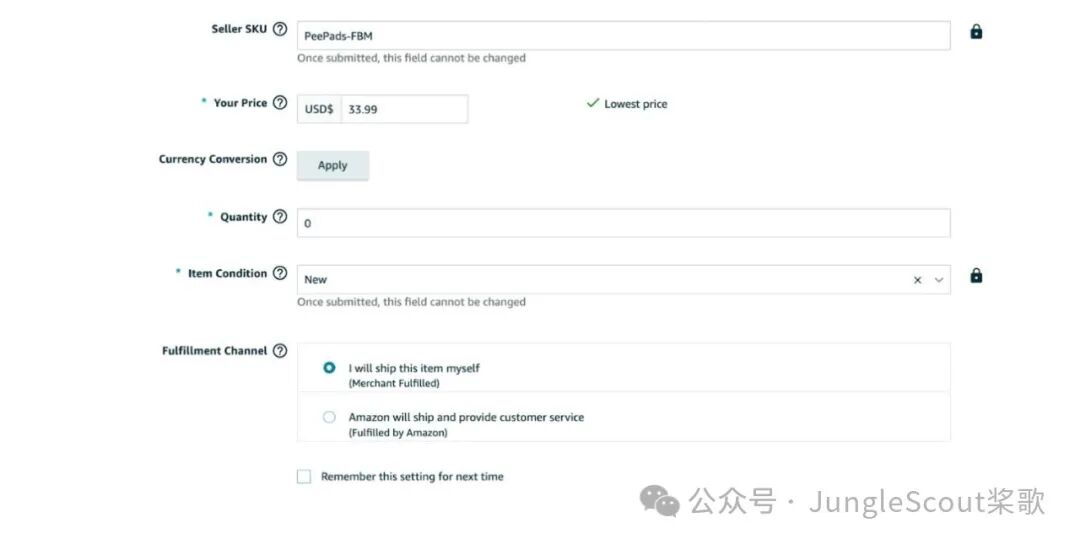
Task: Click the price field showing 33.99
Action: click(x=404, y=109)
